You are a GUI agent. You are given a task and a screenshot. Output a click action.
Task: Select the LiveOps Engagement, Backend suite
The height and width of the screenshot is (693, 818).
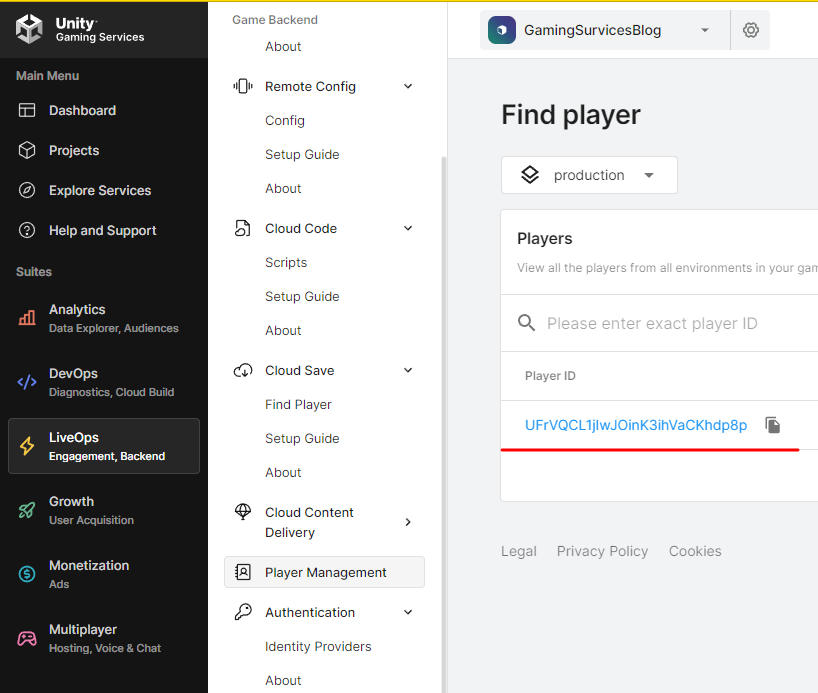pyautogui.click(x=104, y=446)
